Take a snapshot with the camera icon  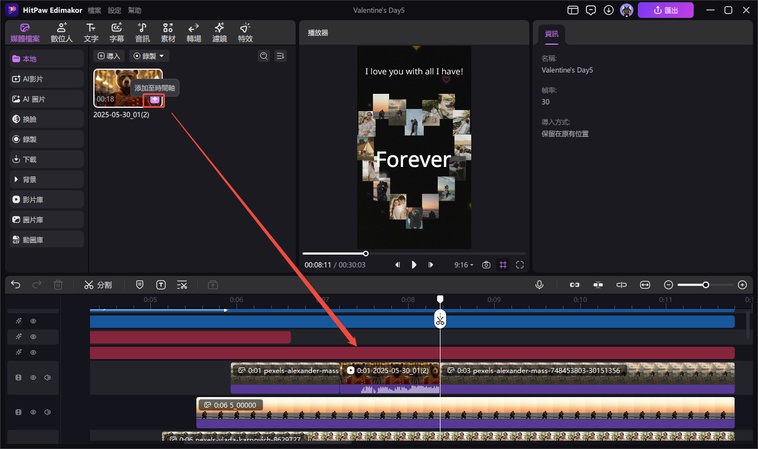486,265
